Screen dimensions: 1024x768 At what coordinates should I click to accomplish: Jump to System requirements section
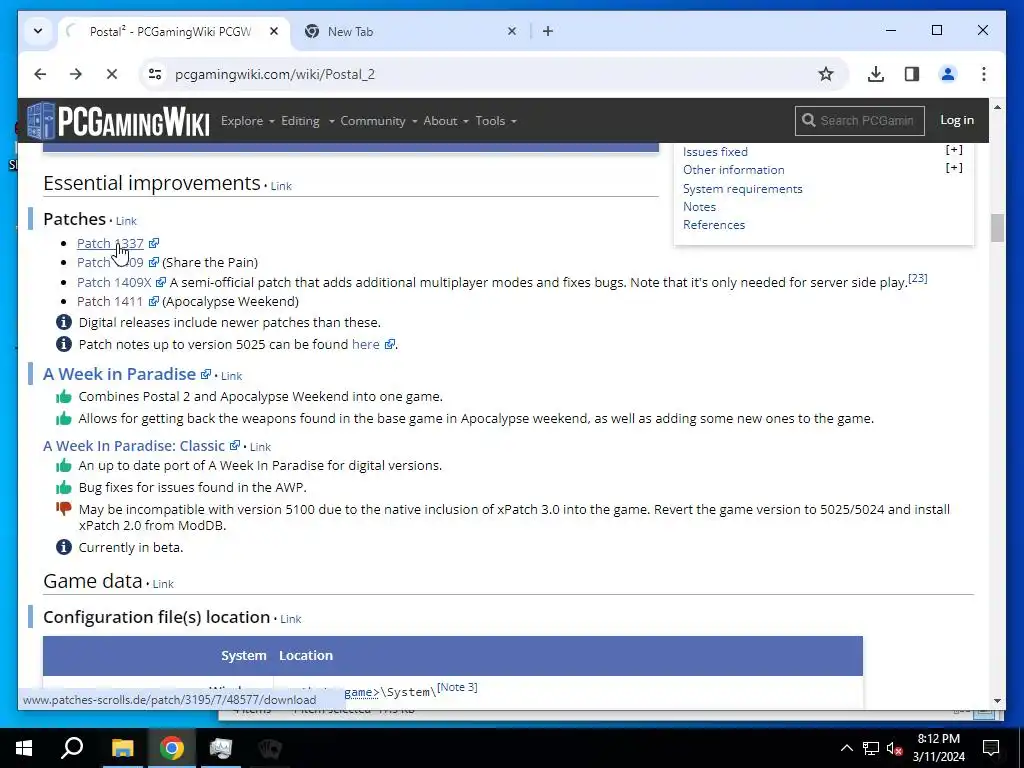[x=743, y=189]
